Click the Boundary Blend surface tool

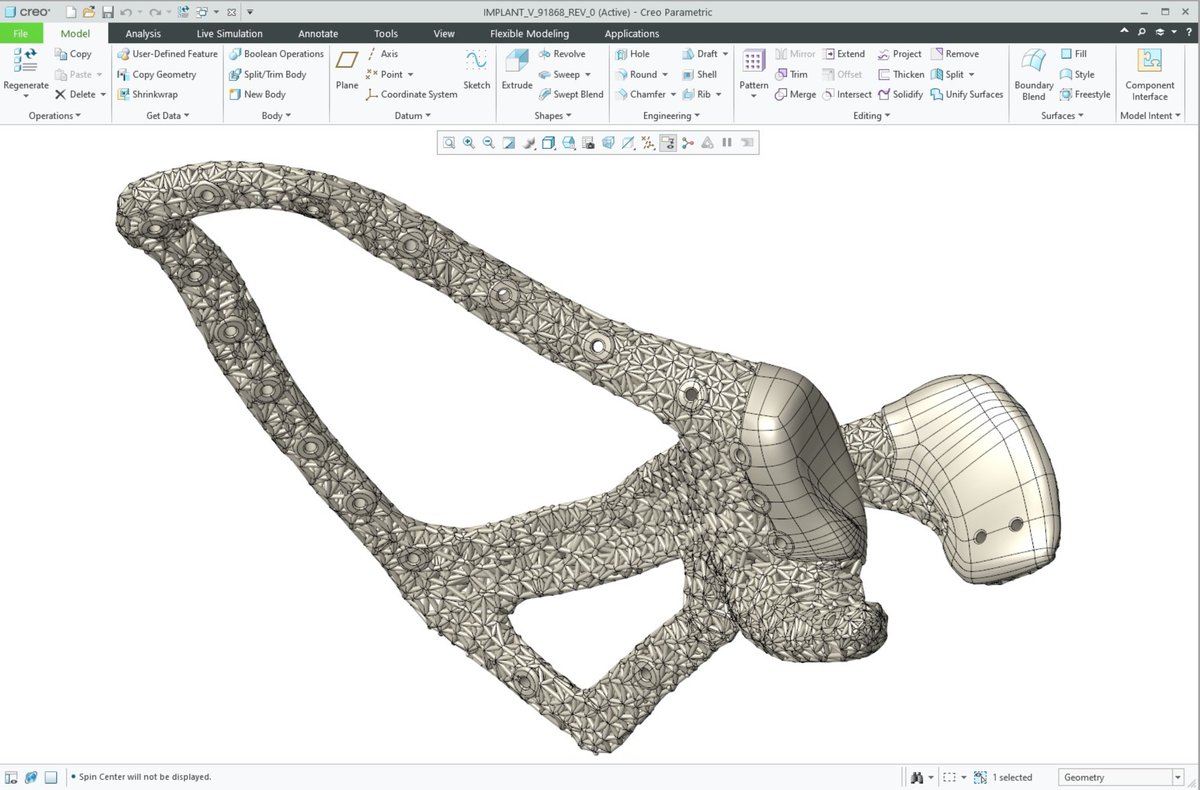[1034, 74]
